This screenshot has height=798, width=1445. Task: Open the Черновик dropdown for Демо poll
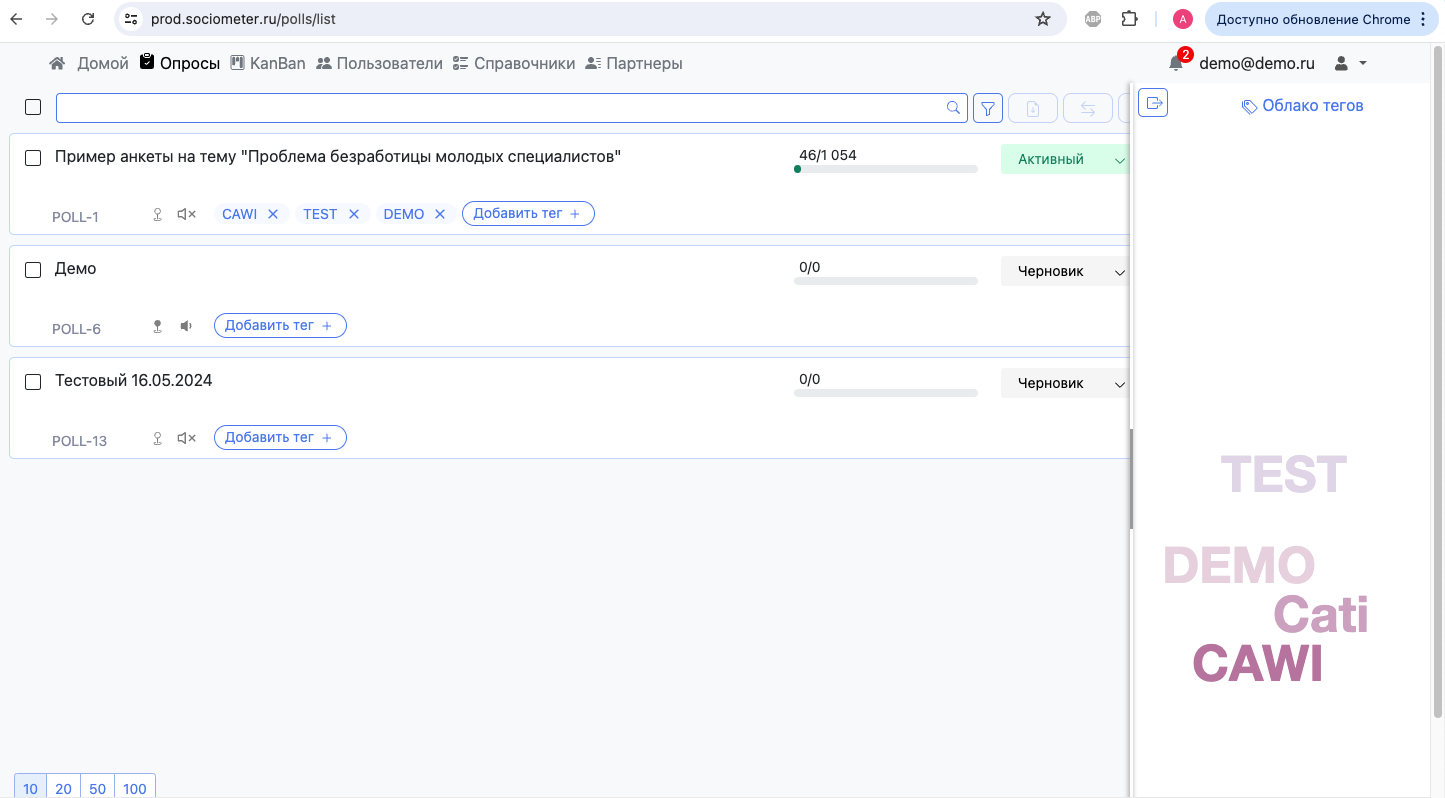click(x=1065, y=271)
